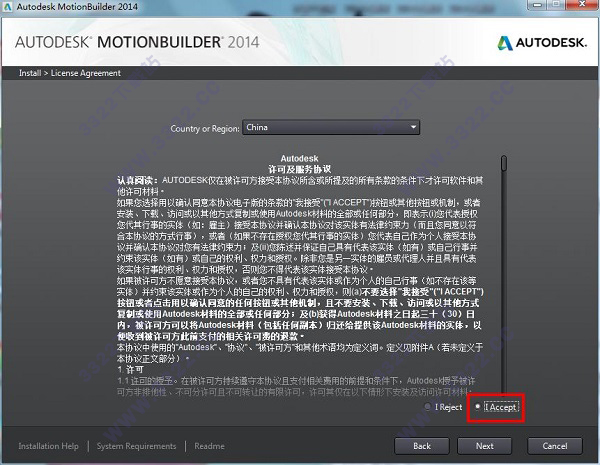This screenshot has width=600, height=465.
Task: Click the Back button
Action: [x=422, y=446]
